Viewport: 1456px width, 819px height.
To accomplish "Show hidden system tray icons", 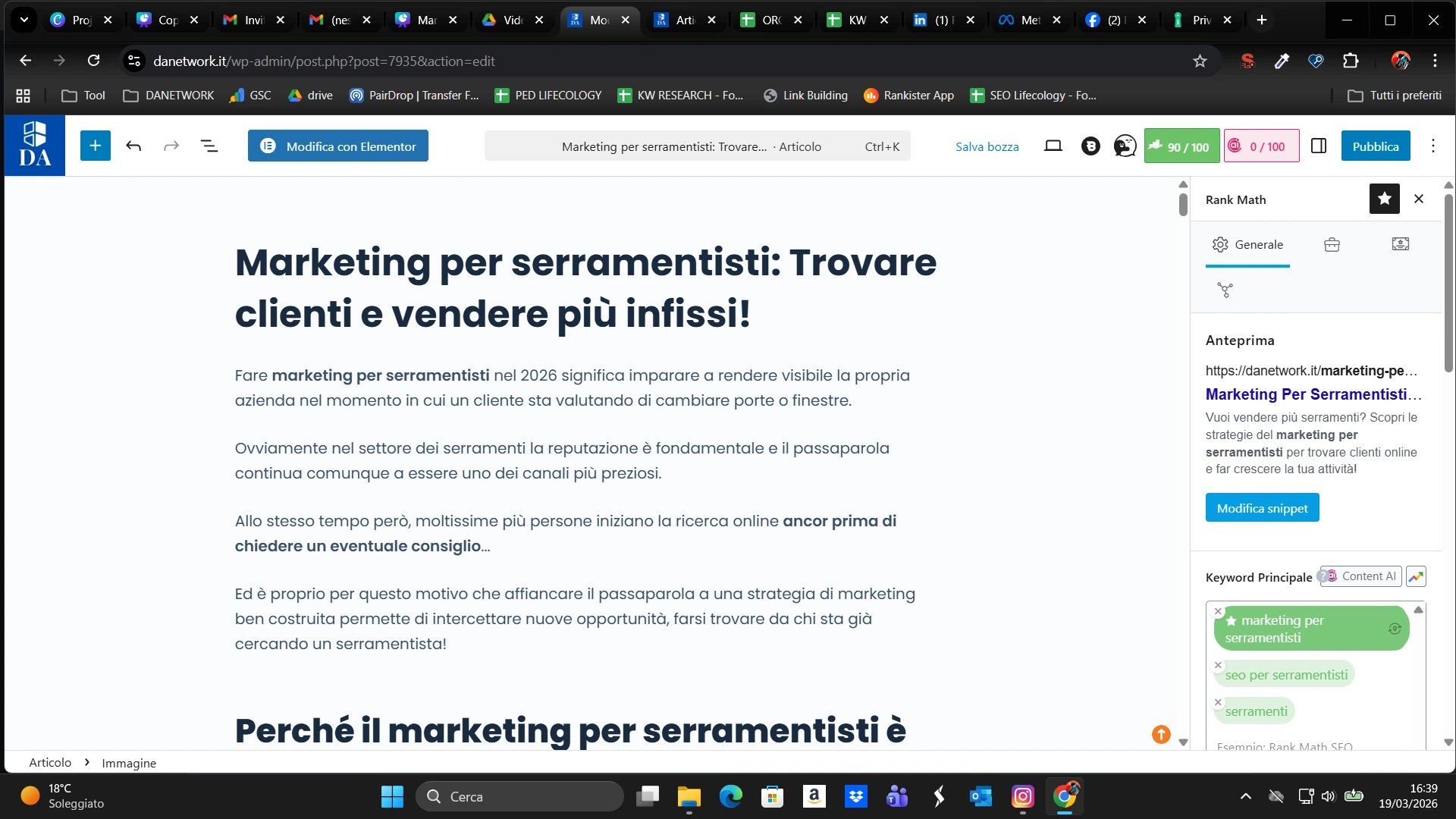I will tap(1245, 795).
